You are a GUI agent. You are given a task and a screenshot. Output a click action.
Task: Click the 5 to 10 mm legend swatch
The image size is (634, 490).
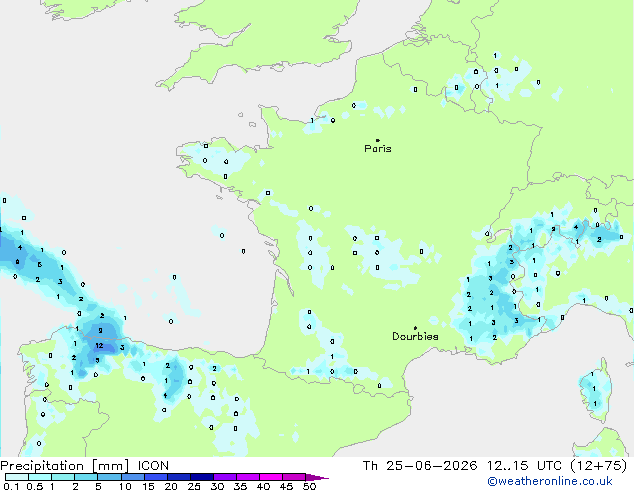pyautogui.click(x=109, y=477)
